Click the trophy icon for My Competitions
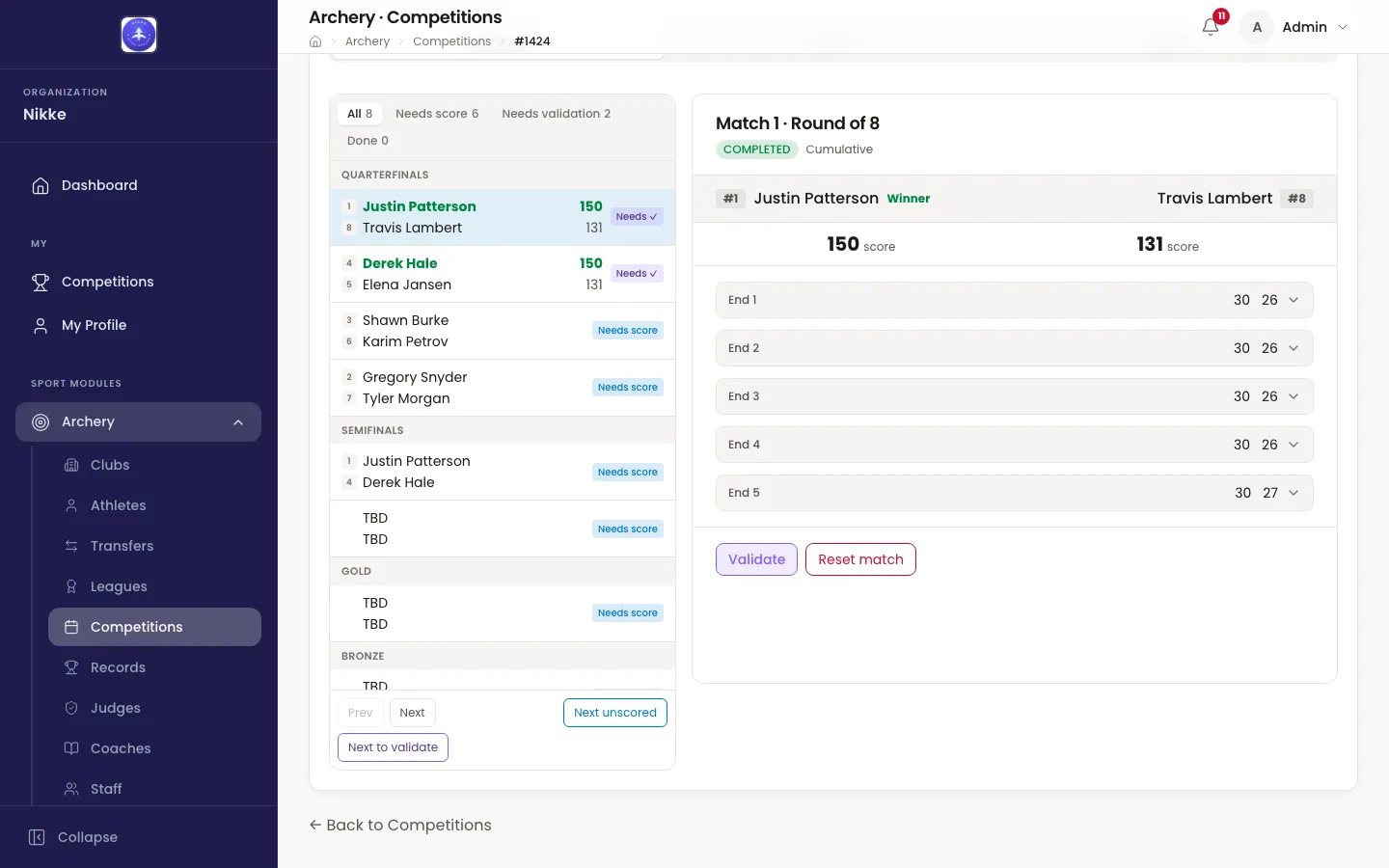1389x868 pixels. tap(41, 282)
